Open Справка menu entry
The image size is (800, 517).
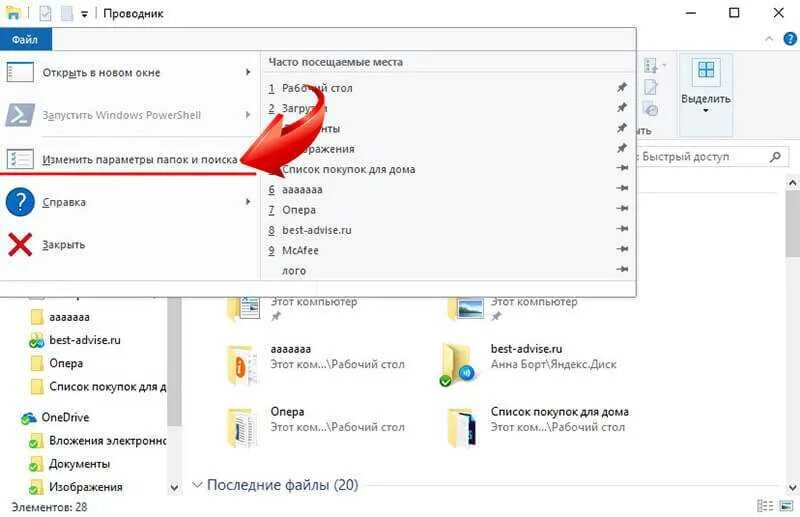(64, 202)
